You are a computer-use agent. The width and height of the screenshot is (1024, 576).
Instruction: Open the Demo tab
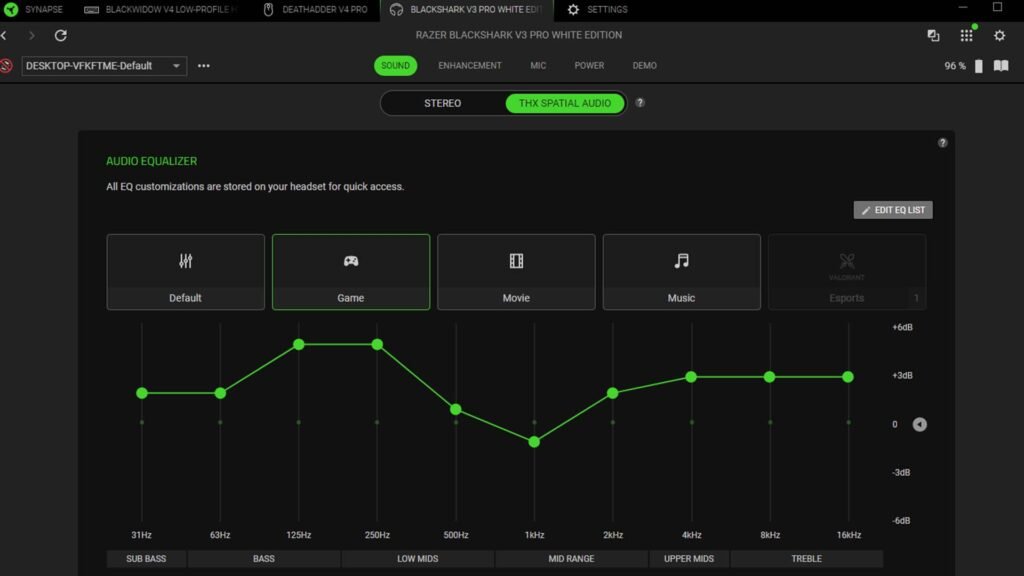point(645,65)
